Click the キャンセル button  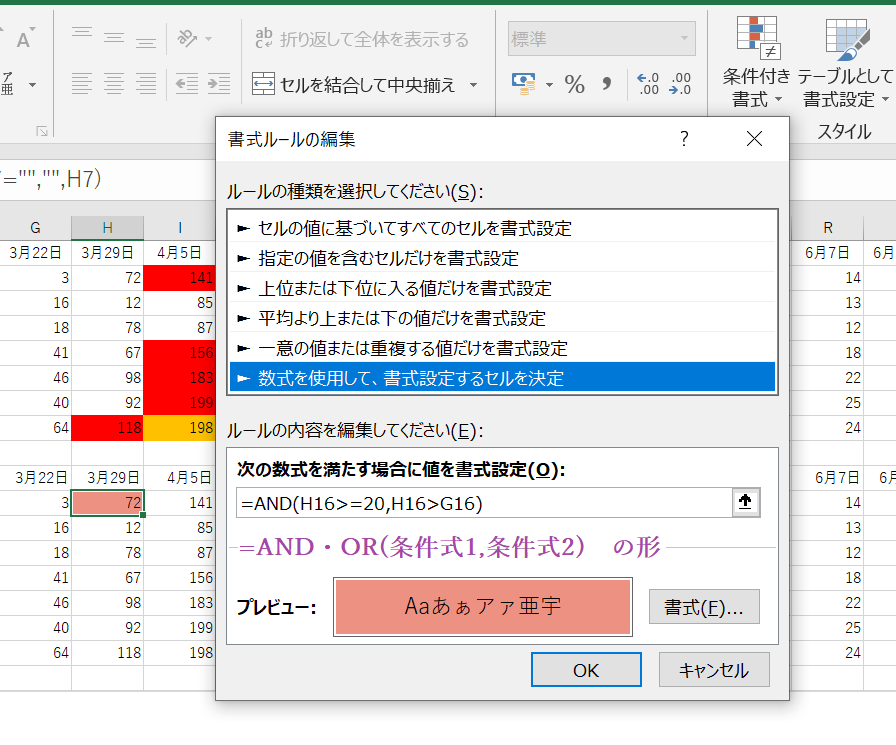[x=714, y=670]
